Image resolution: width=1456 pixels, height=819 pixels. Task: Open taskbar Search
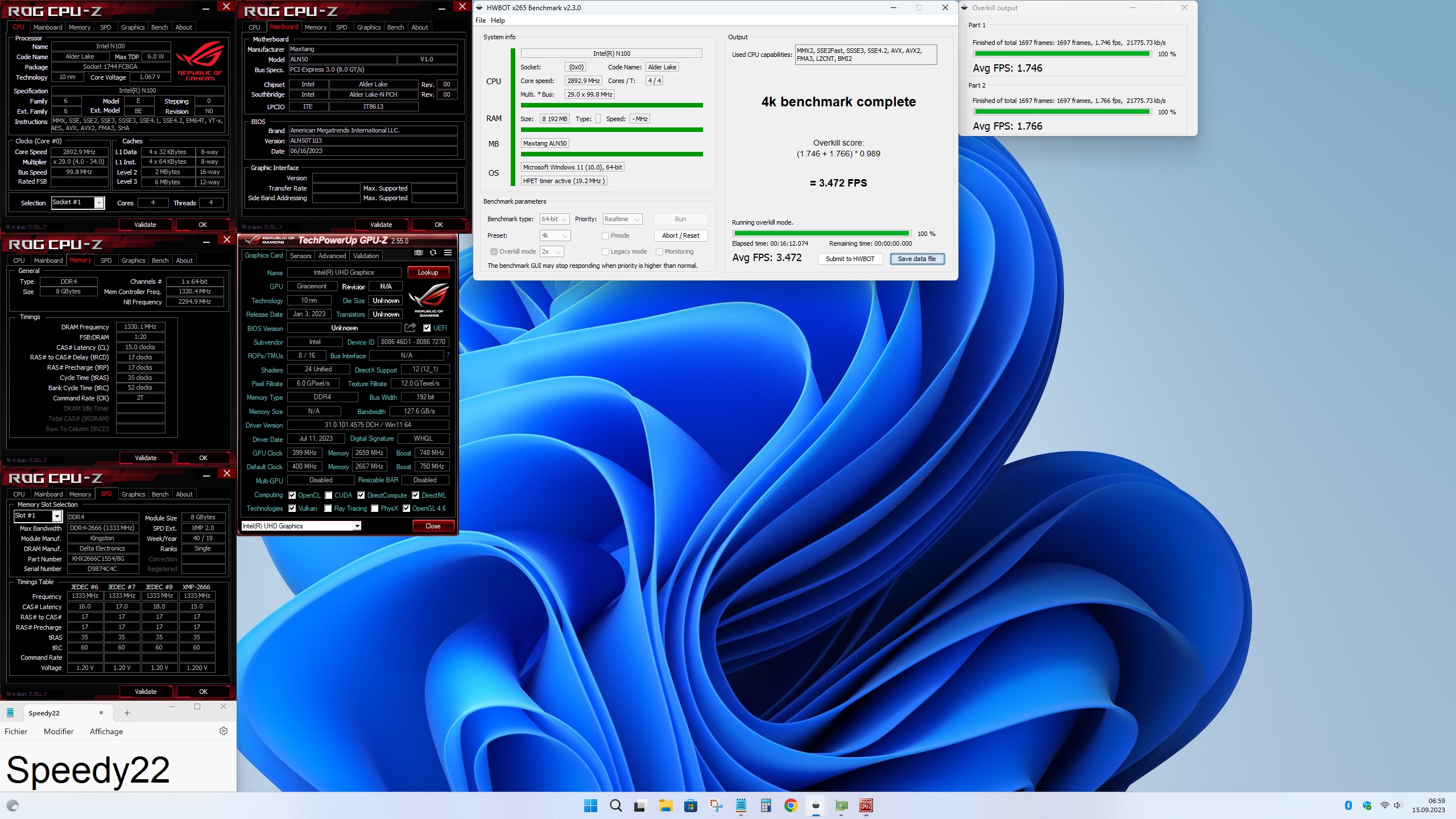pos(615,805)
